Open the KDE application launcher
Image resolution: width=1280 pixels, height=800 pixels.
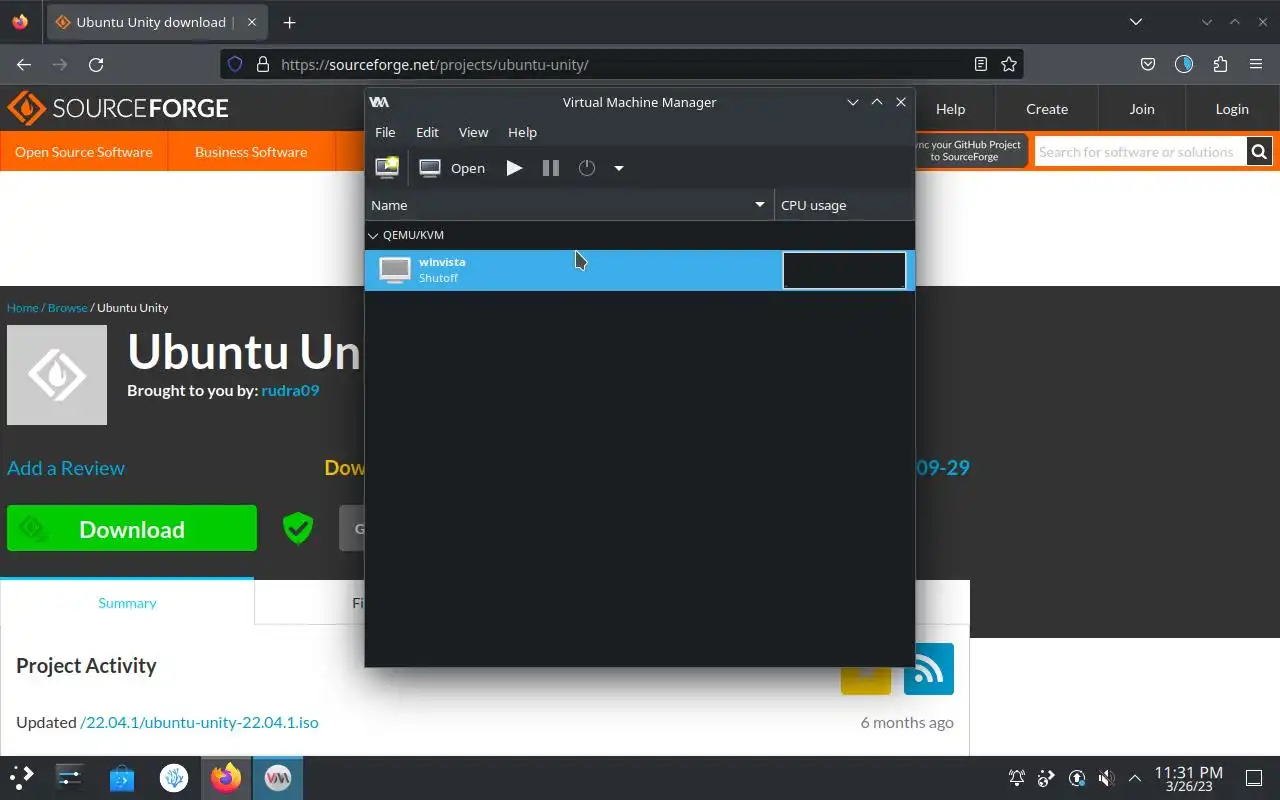pyautogui.click(x=22, y=777)
